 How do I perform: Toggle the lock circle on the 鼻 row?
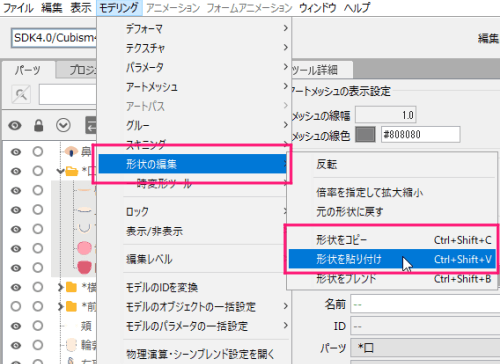[x=38, y=152]
